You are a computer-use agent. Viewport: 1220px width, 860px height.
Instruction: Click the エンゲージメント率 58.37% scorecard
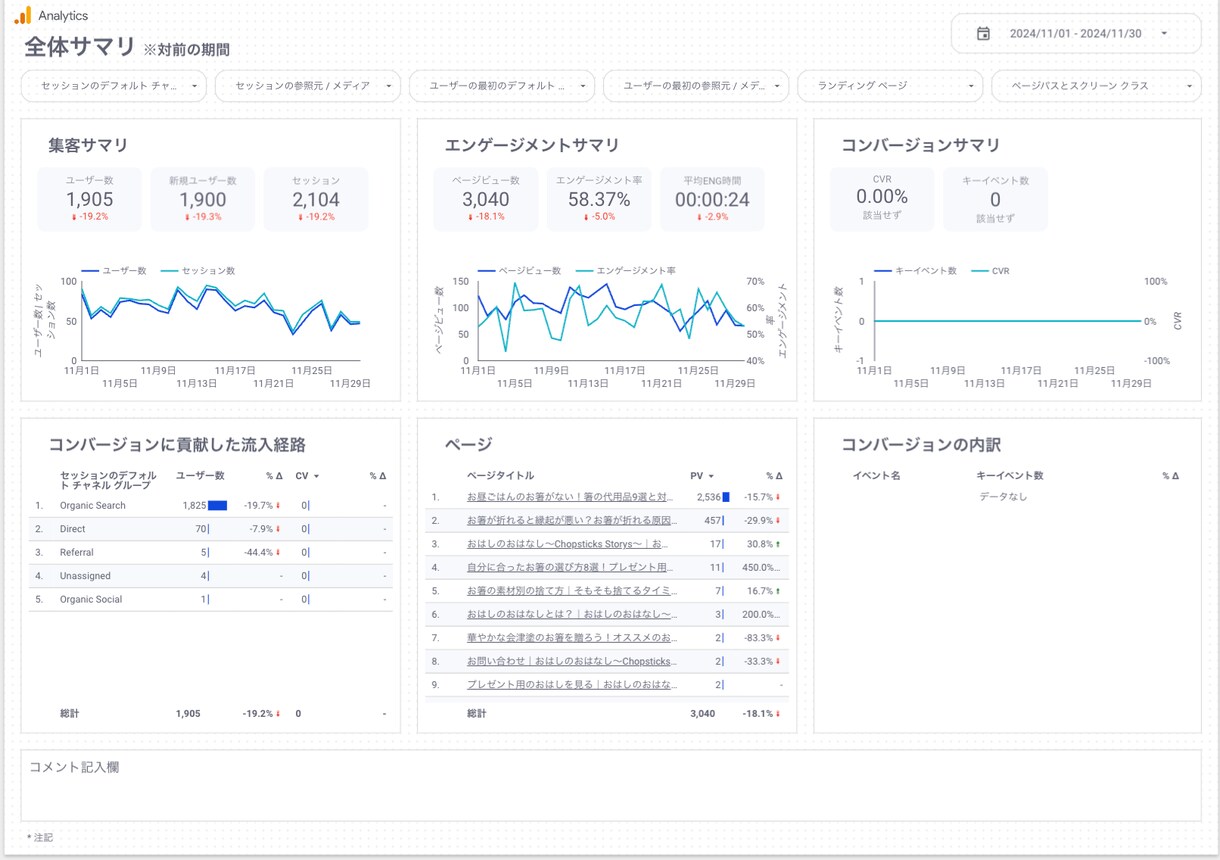coord(599,199)
